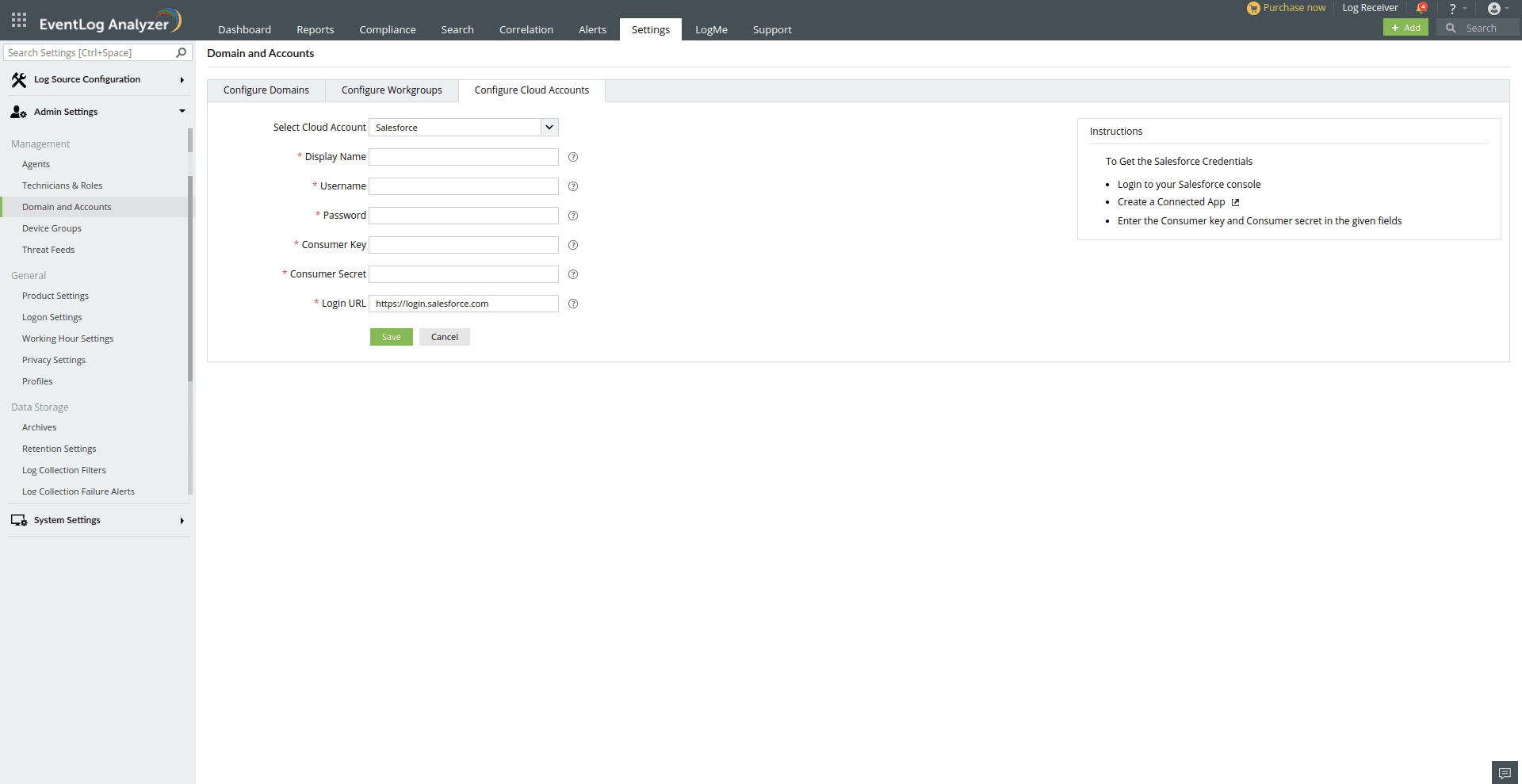Open the app launcher grid icon
This screenshot has width=1522, height=784.
(x=17, y=20)
